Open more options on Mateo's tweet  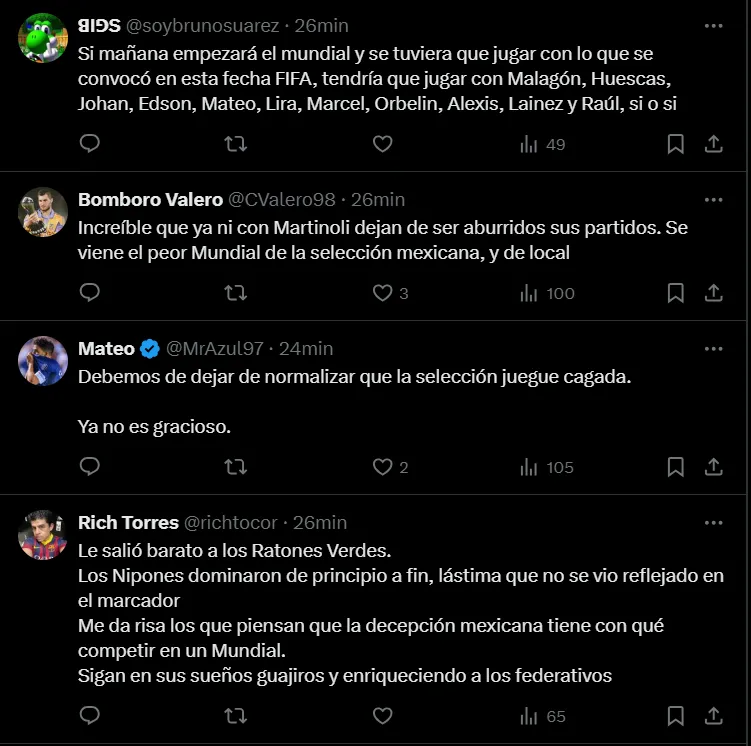[713, 349]
